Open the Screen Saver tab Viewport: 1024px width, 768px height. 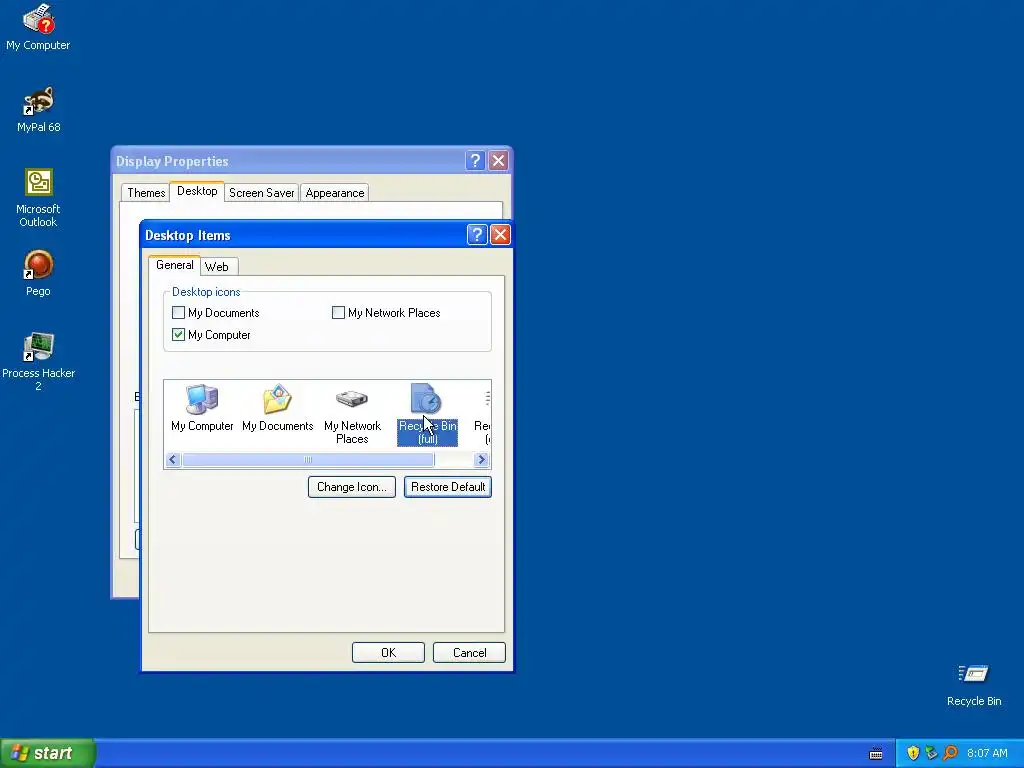click(x=261, y=193)
